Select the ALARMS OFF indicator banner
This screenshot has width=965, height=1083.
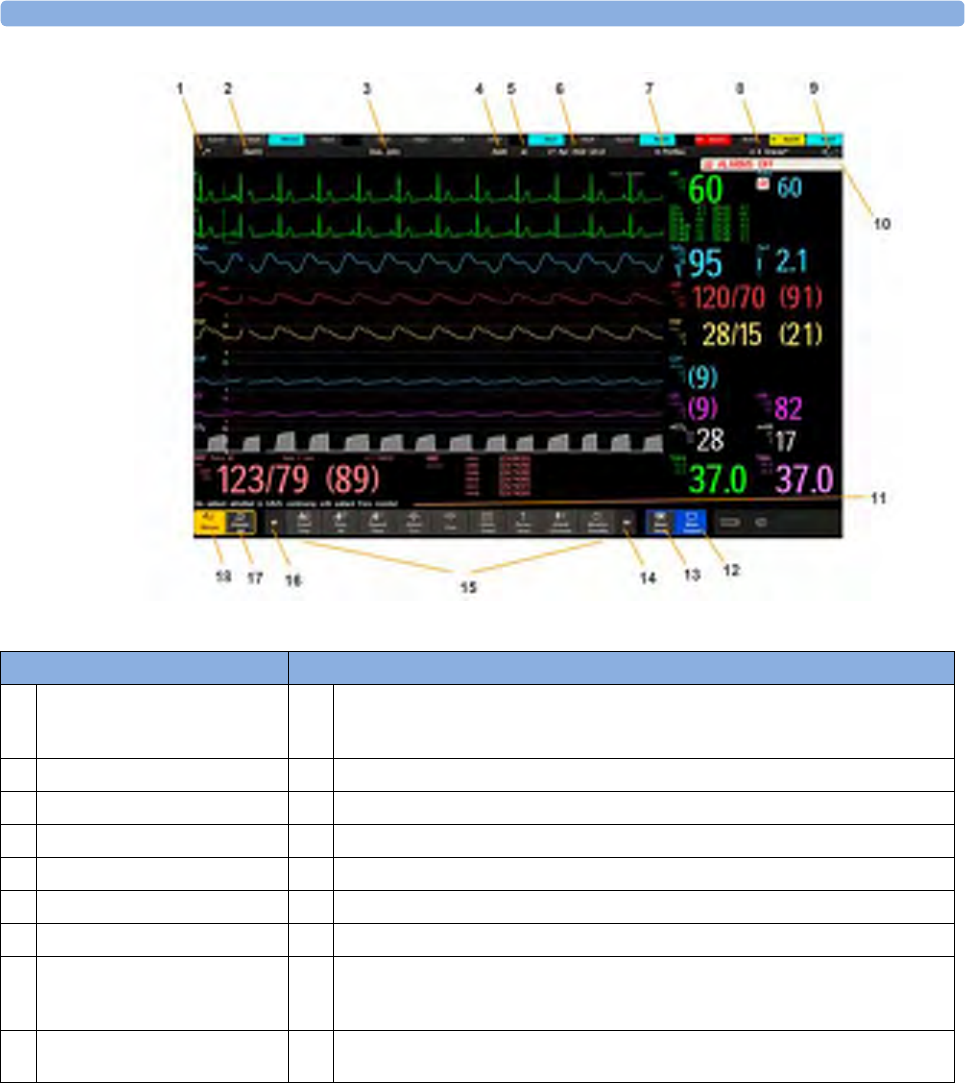click(x=772, y=164)
